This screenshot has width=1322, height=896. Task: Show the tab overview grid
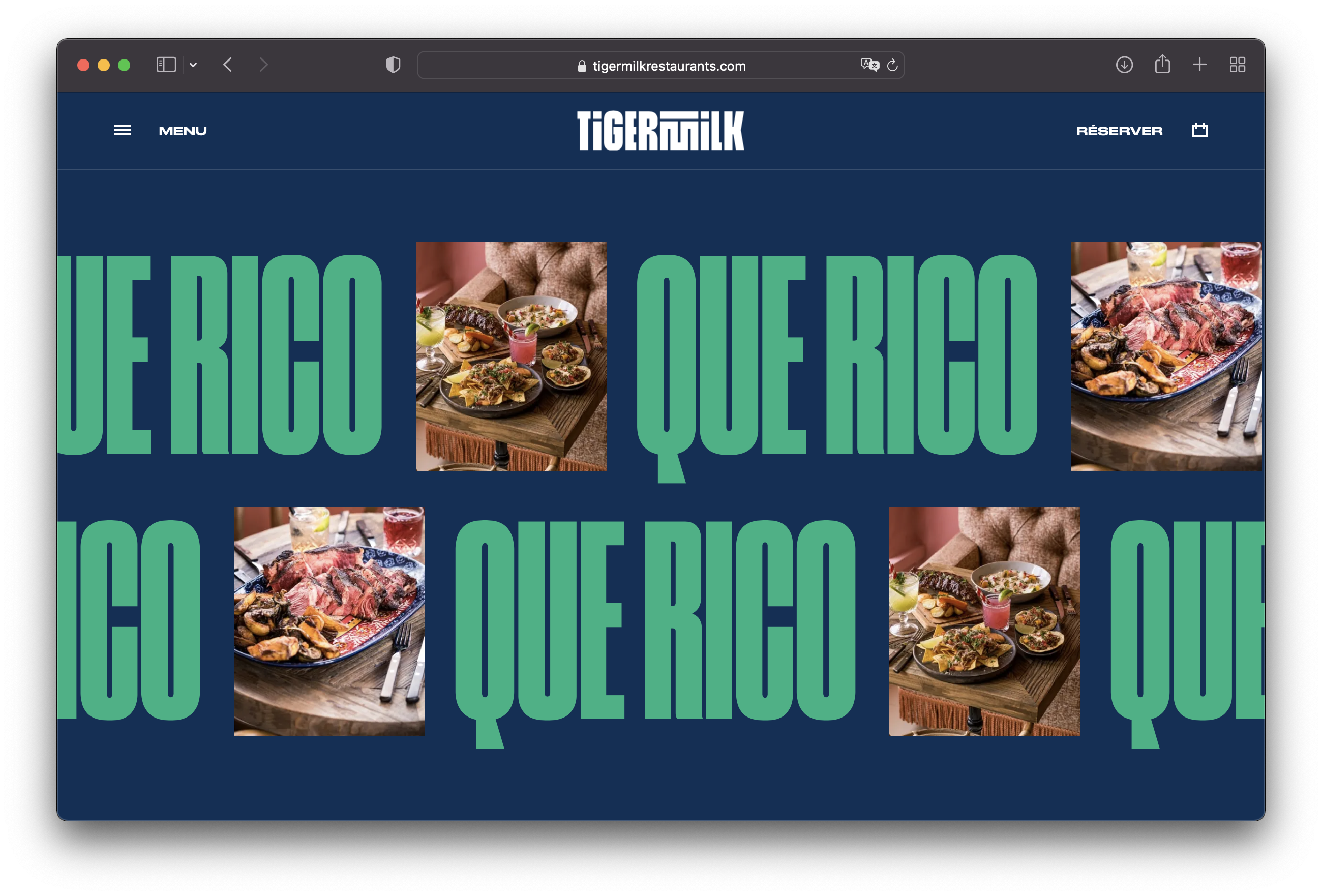[x=1237, y=65]
